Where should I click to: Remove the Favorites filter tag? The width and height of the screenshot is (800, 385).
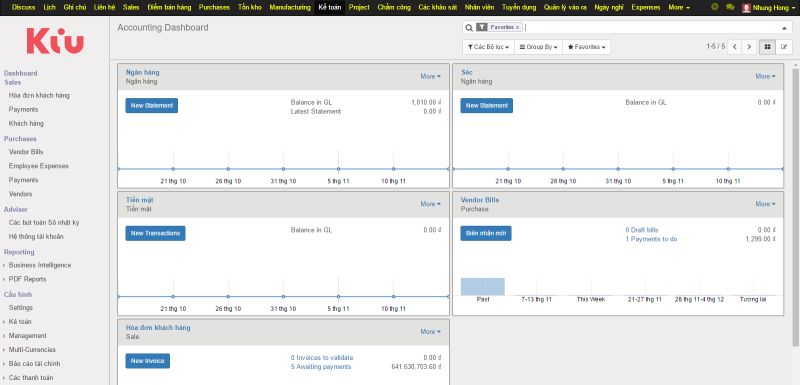pyautogui.click(x=517, y=28)
